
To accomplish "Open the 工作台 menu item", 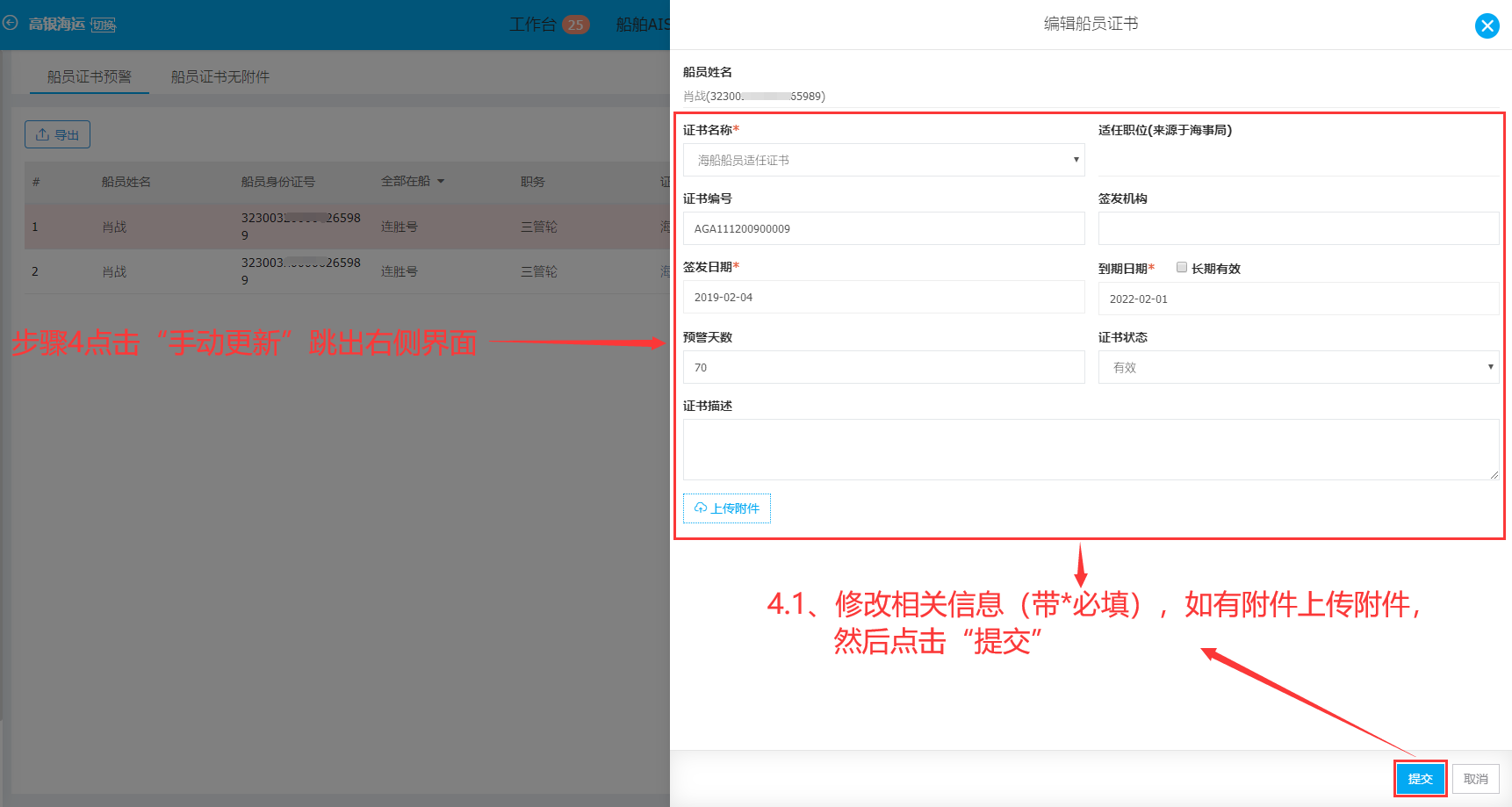I will click(x=532, y=25).
